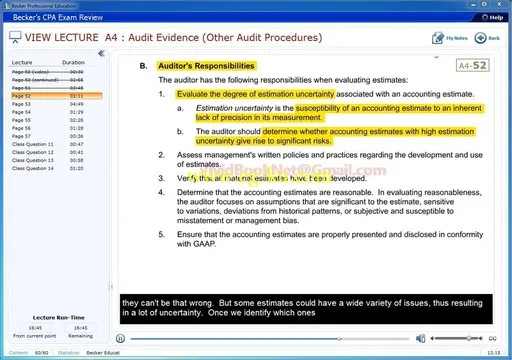Click the Becker Educat status bar entry
Image resolution: width=512 pixels, height=360 pixels.
pyautogui.click(x=103, y=353)
